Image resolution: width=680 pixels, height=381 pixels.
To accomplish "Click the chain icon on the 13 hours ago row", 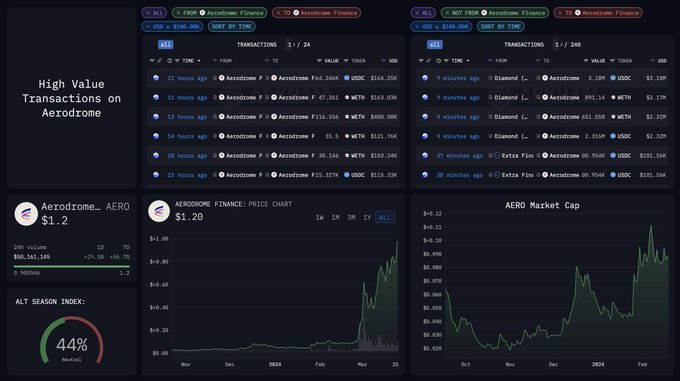I will coord(156,117).
